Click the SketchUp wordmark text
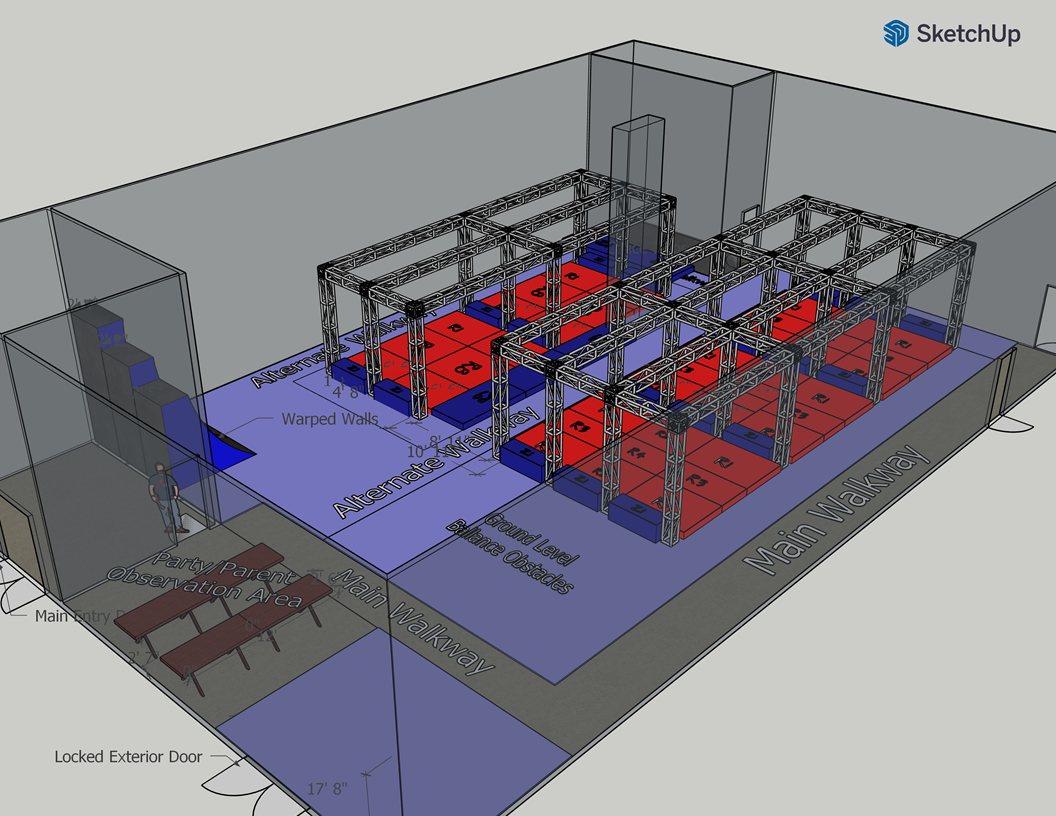Image resolution: width=1056 pixels, height=816 pixels. point(968,34)
